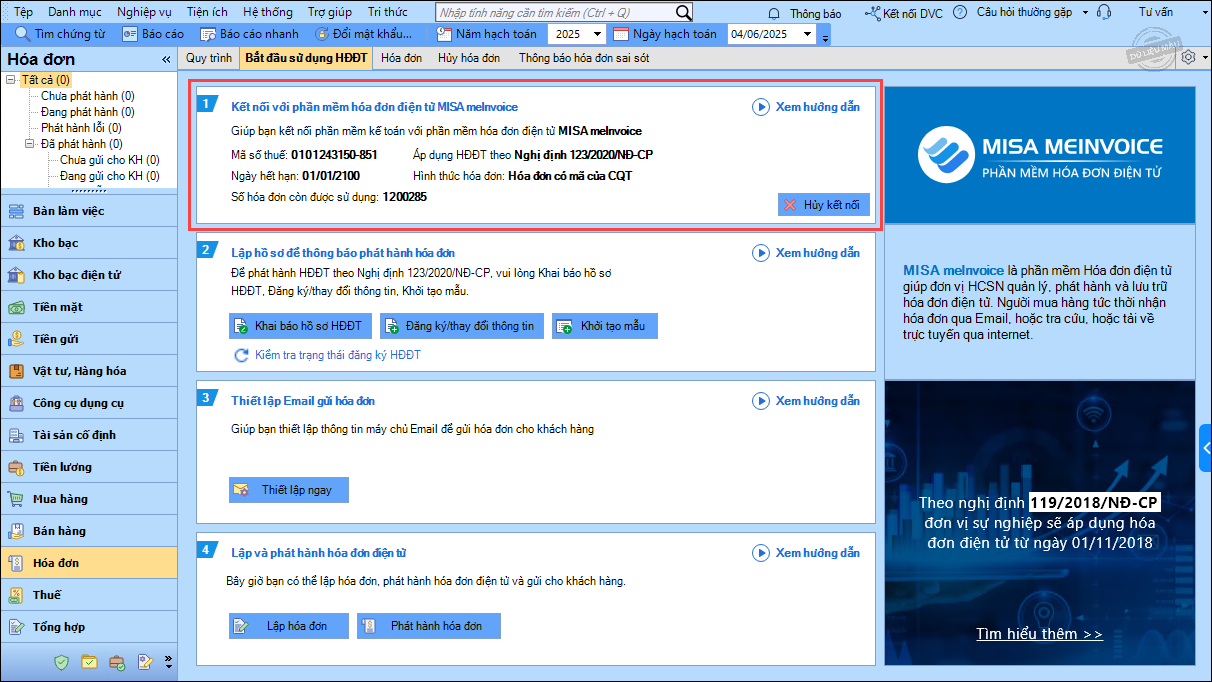Viewport: 1212px width, 682px height.
Task: Open Kết nối DVC connection
Action: 903,14
